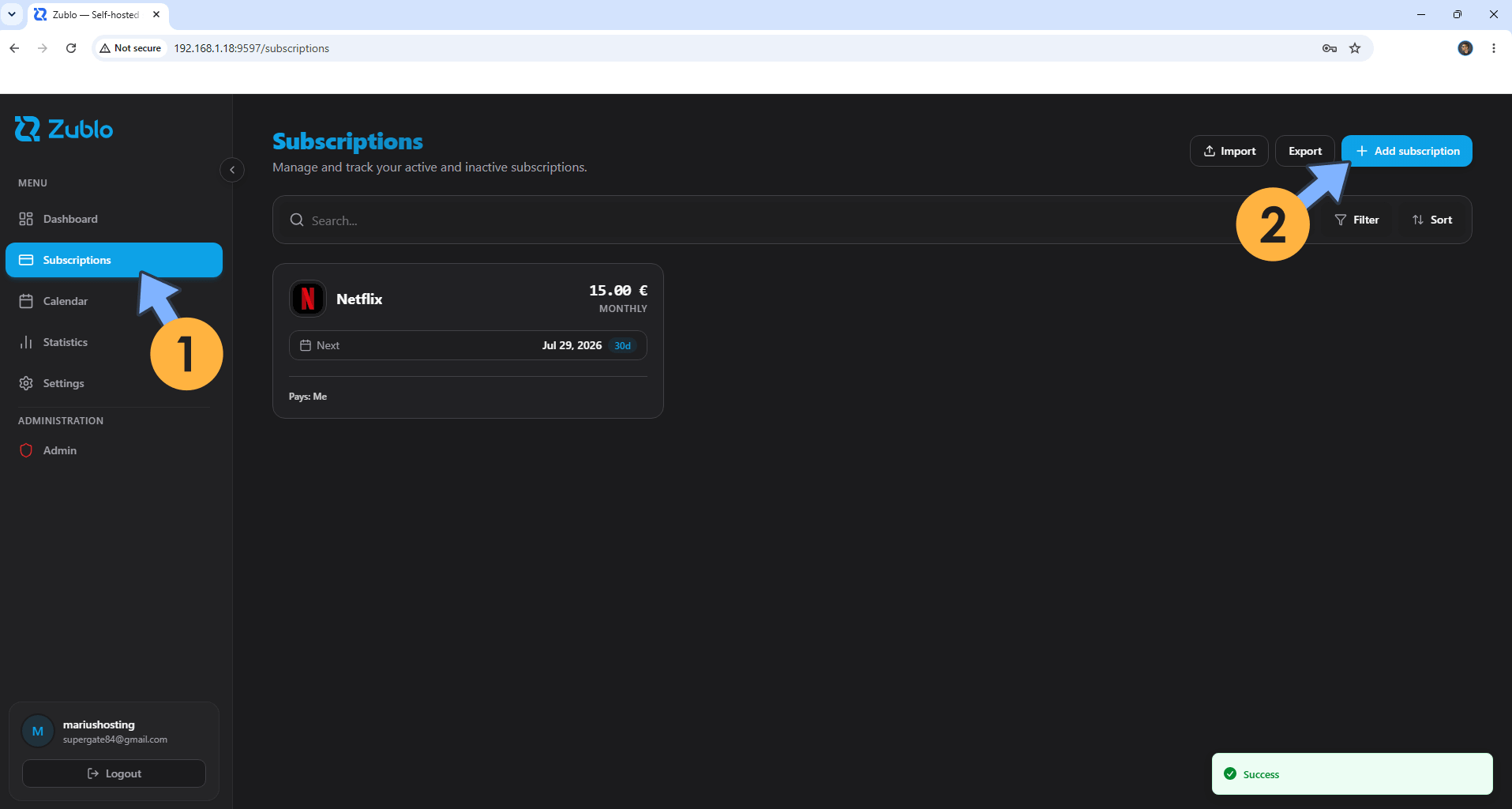Screen dimensions: 1512x809
Task: Reload the page in the browser
Action: (71, 48)
